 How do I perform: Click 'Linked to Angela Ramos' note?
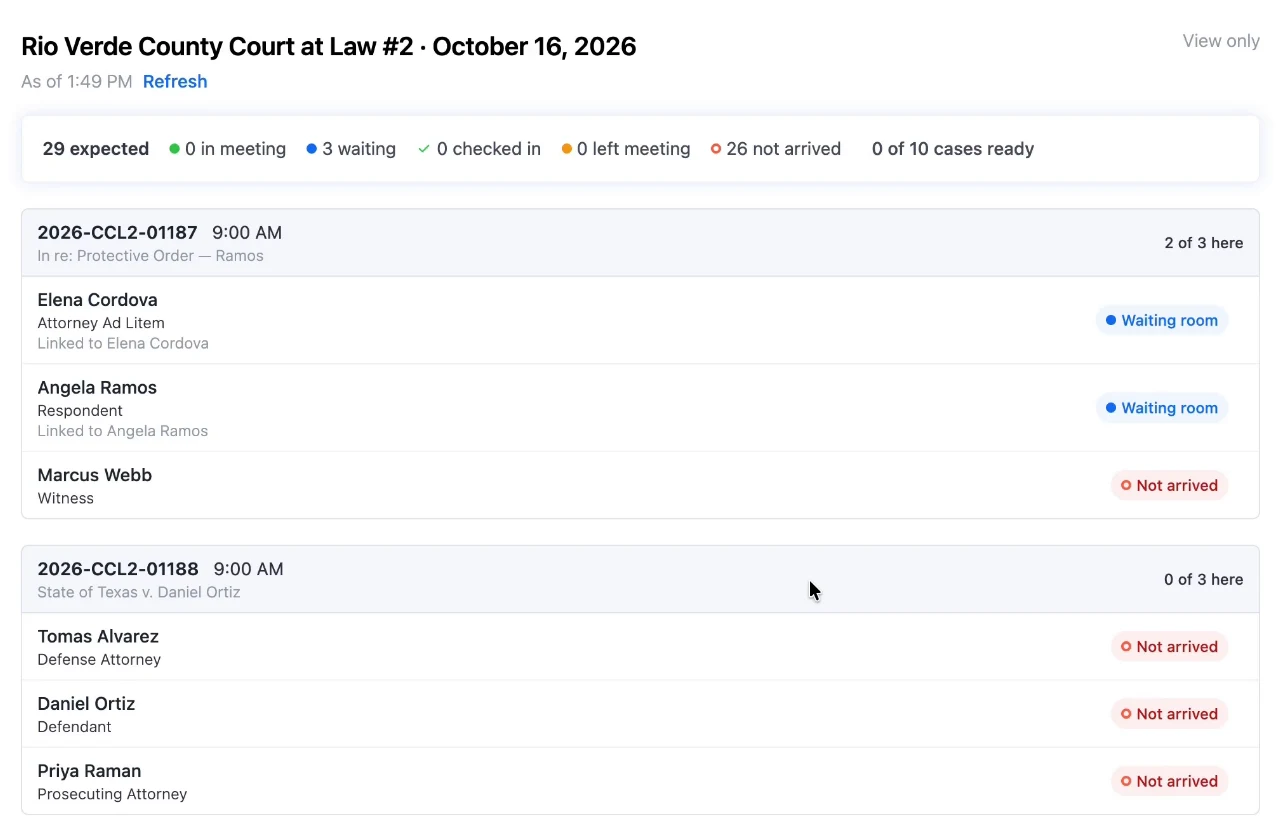[x=123, y=431]
